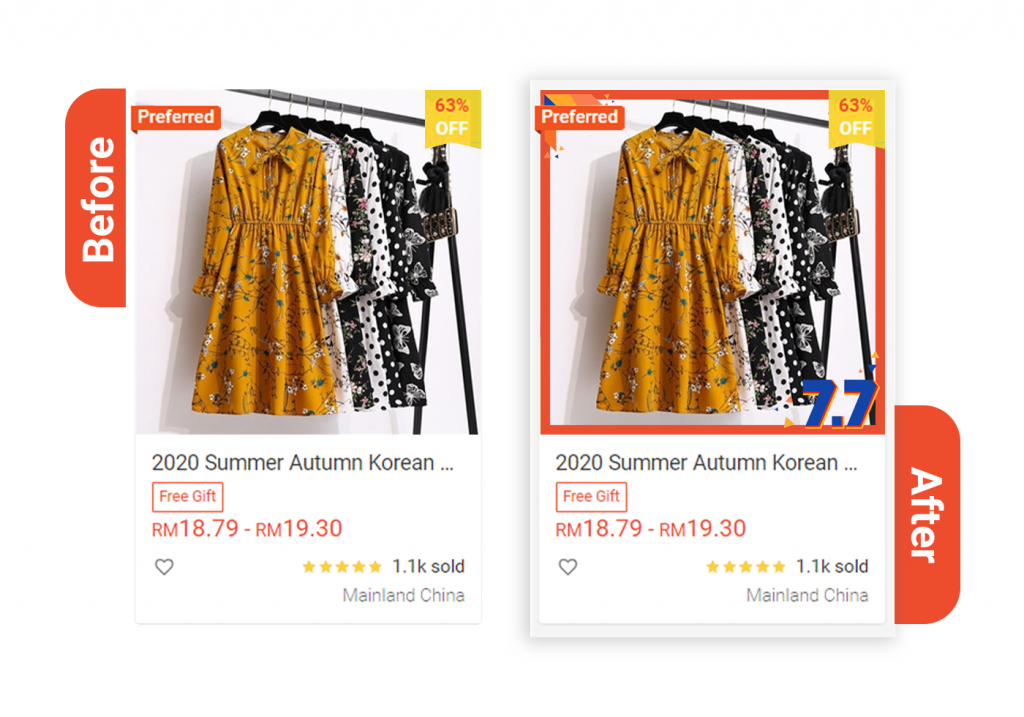Screen dimensions: 1024x717
Task: Click the Free Gift tag on After card
Action: 591,497
